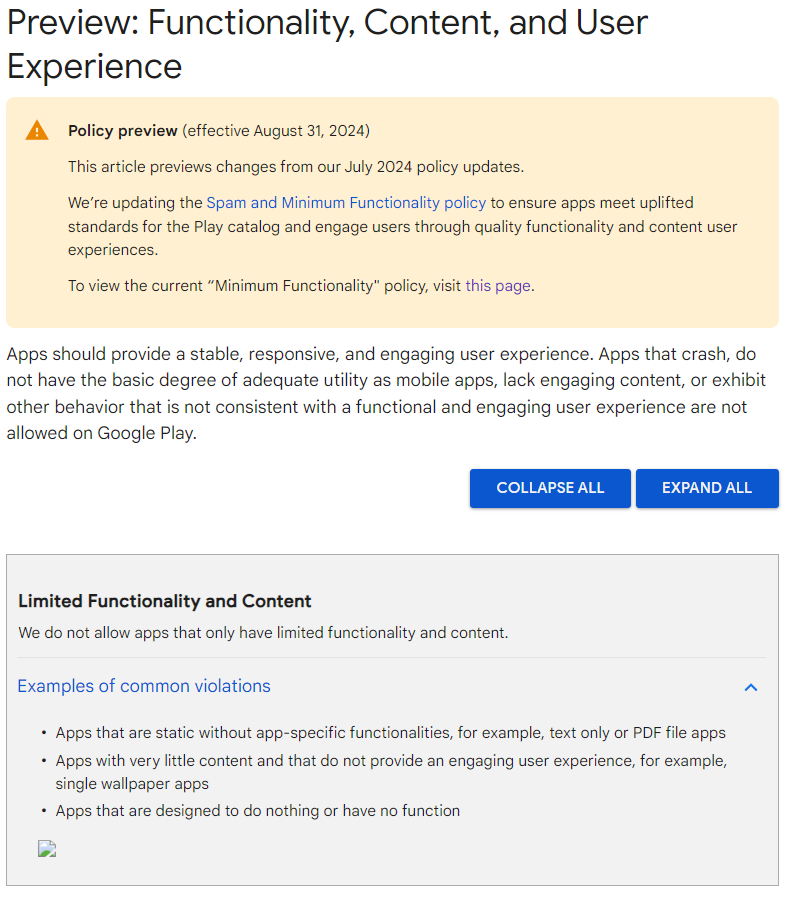Follow the "this page" link
This screenshot has width=799, height=906.
[498, 286]
